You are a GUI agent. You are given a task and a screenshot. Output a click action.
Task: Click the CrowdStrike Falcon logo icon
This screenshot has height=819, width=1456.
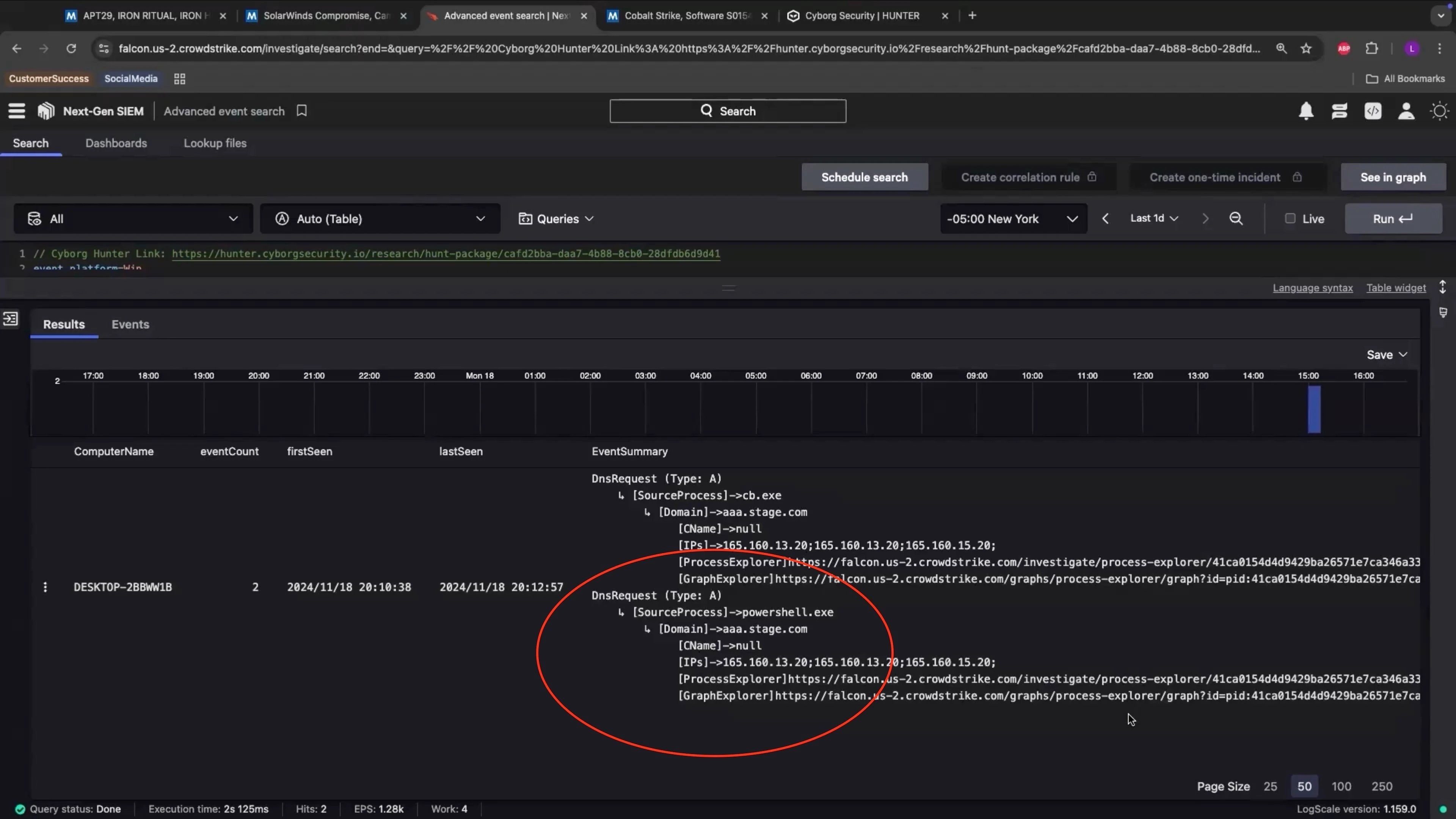click(46, 111)
